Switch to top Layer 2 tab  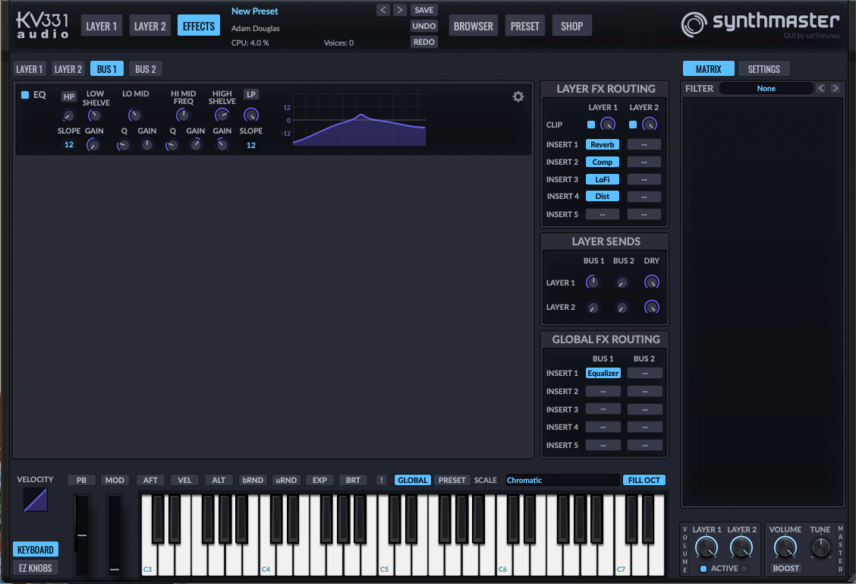150,26
